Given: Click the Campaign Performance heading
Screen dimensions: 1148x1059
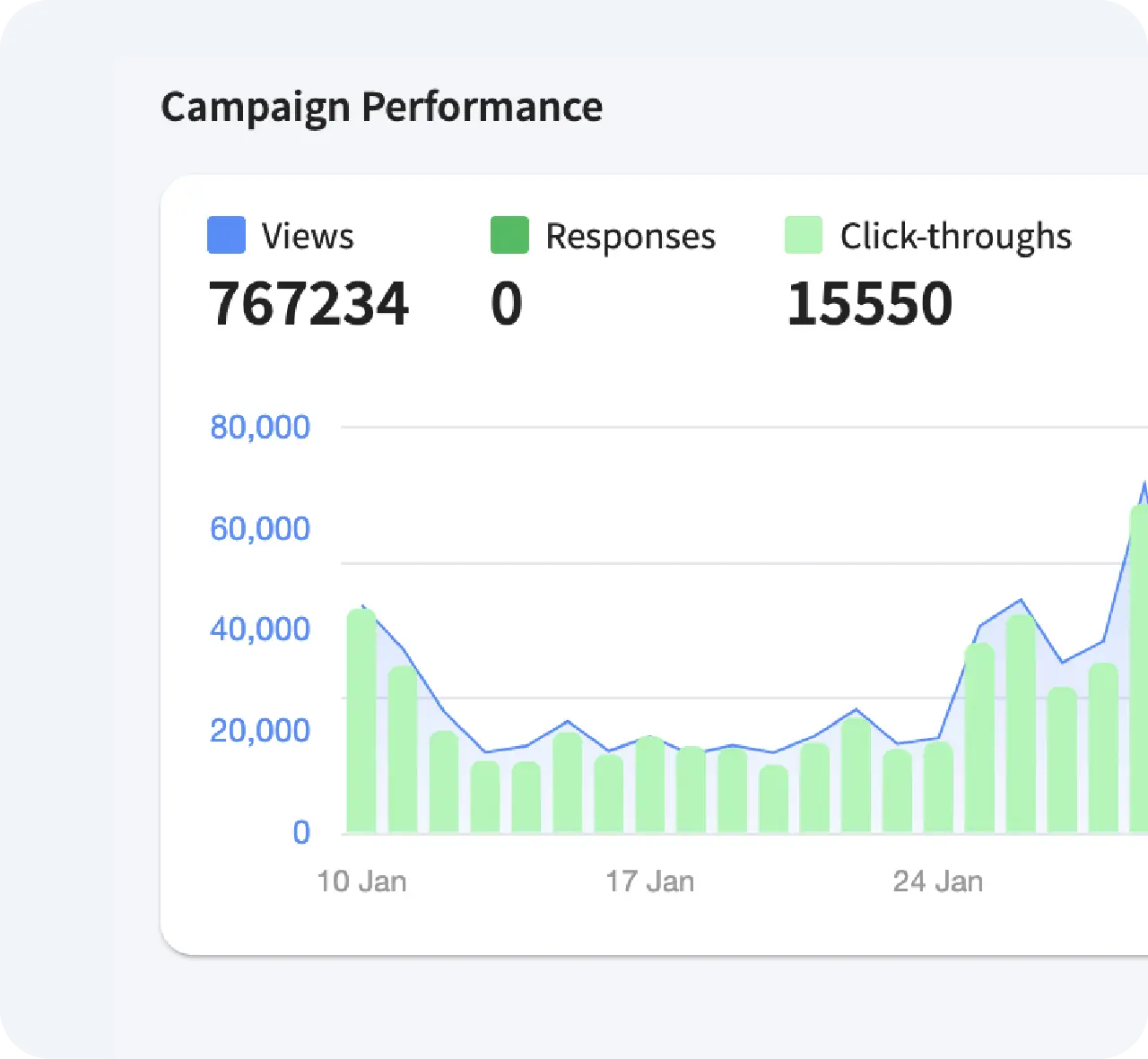Looking at the screenshot, I should [x=381, y=108].
